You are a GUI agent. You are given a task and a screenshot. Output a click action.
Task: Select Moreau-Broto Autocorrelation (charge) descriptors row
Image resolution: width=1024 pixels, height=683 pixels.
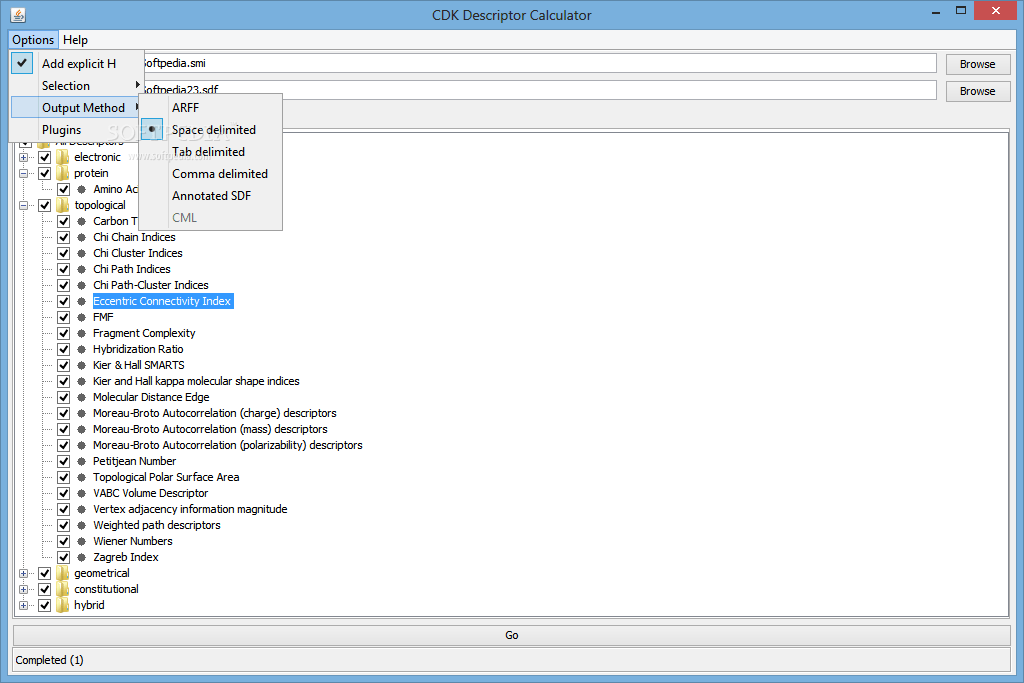215,413
